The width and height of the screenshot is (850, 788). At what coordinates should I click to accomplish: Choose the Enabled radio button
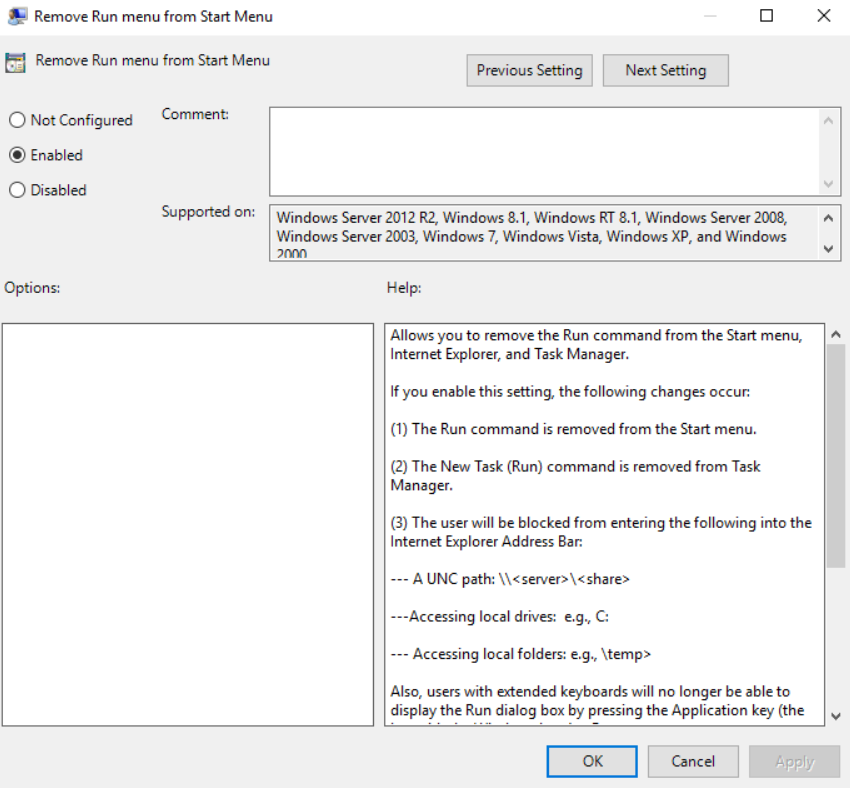tap(17, 155)
